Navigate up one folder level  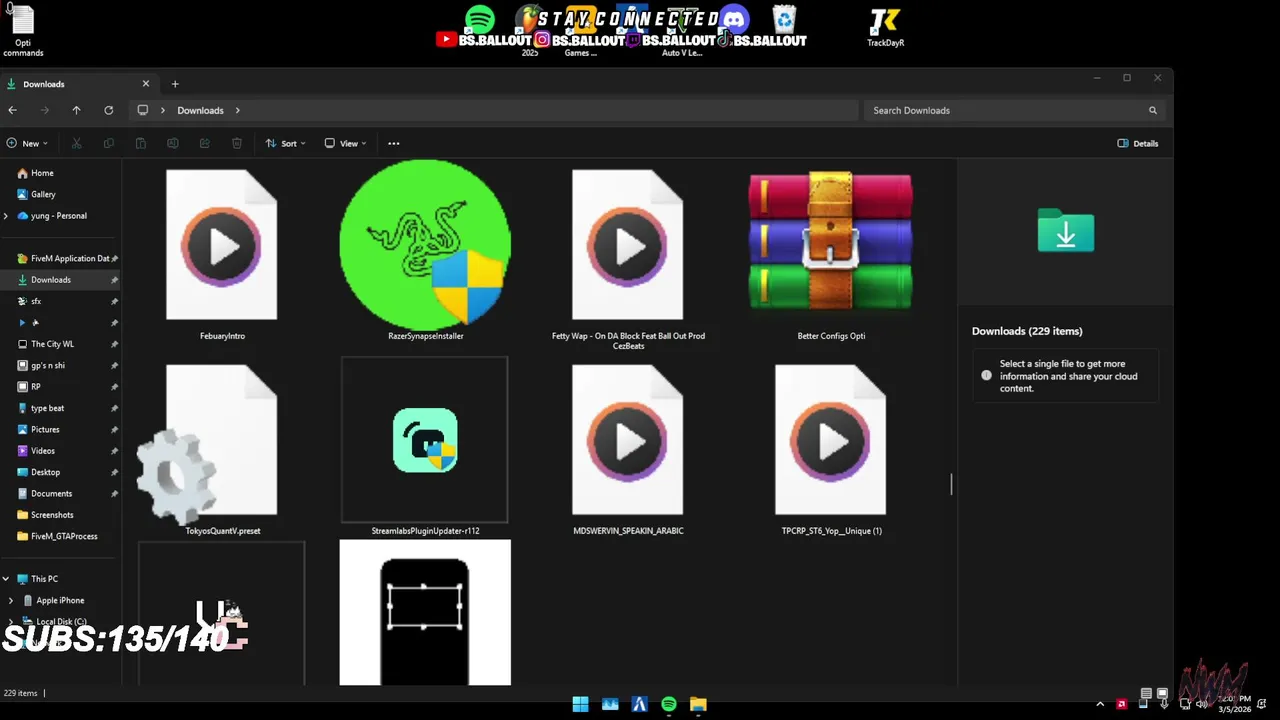[76, 110]
